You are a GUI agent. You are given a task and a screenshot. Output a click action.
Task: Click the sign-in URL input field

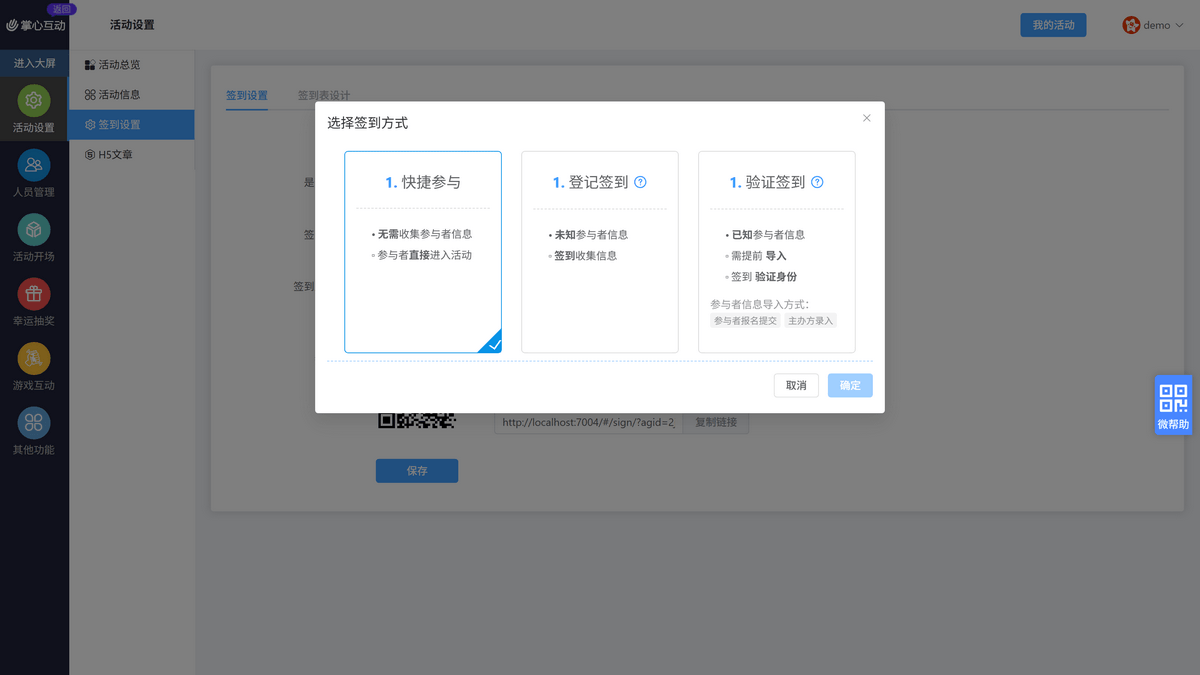[x=588, y=422]
